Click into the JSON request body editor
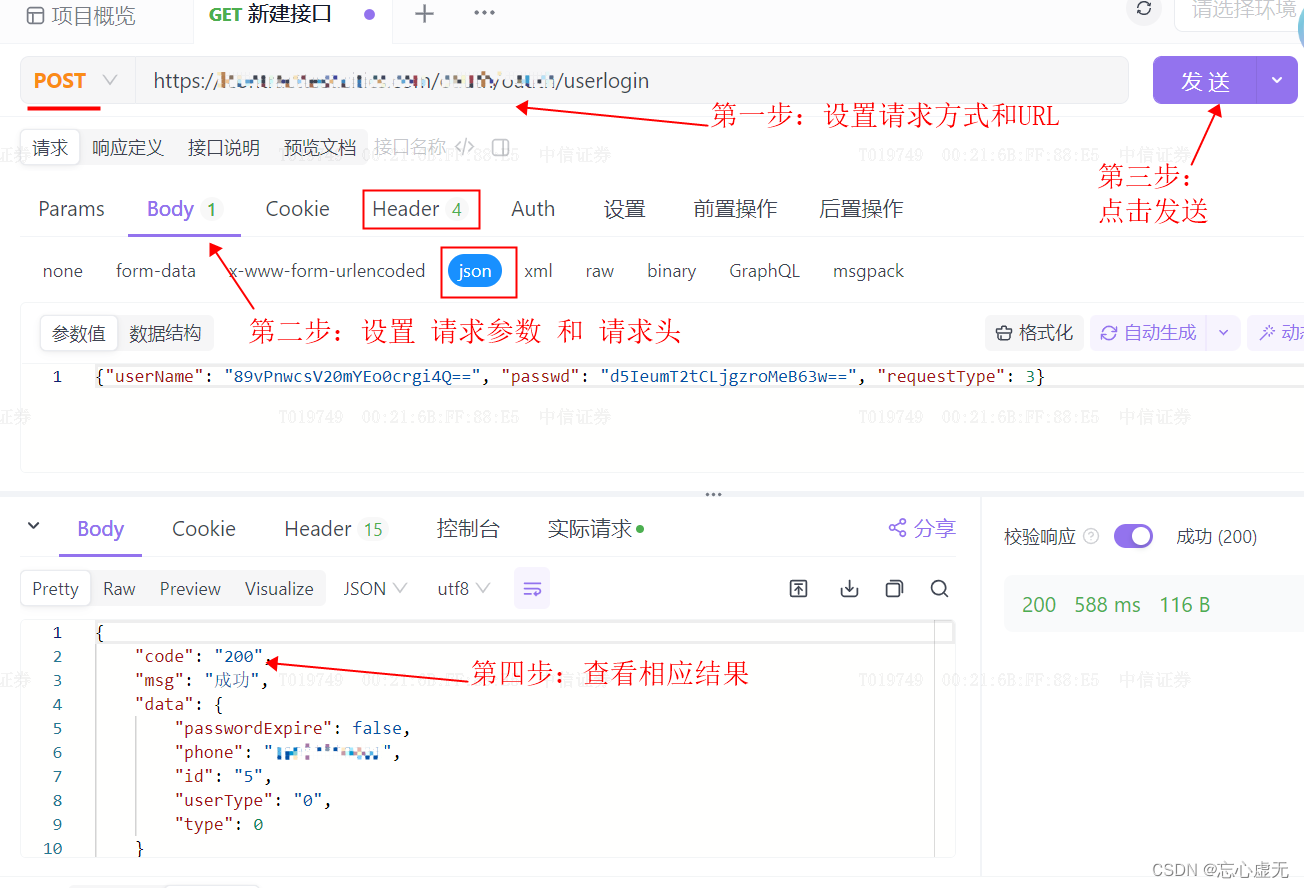Viewport: 1304px width, 888px height. 662,415
